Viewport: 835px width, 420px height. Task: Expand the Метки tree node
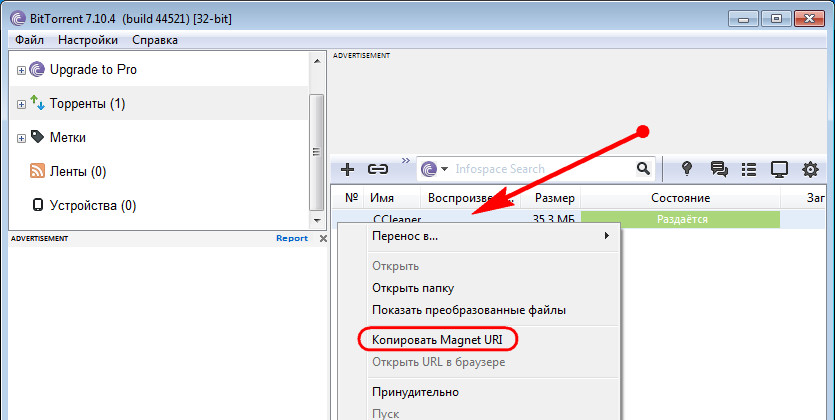click(21, 138)
